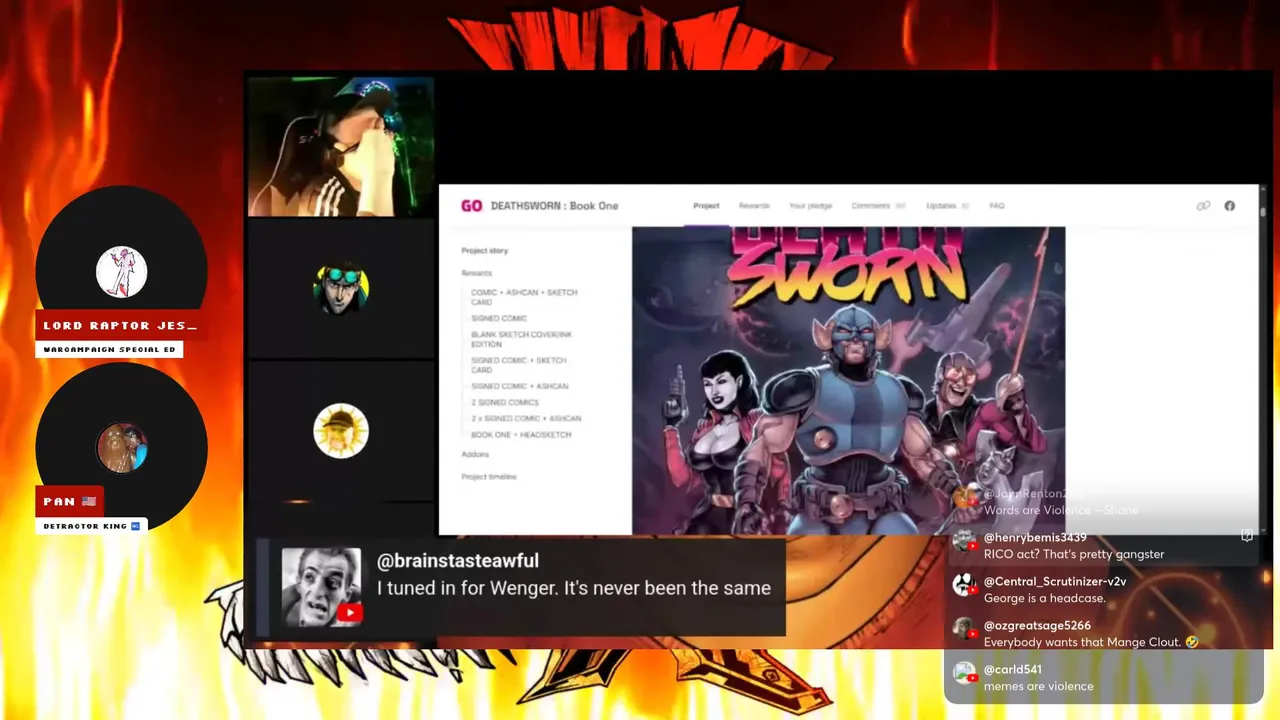1280x720 pixels.
Task: Click the WARCAMPAIGN SPECIAL ED label
Action: [x=110, y=350]
